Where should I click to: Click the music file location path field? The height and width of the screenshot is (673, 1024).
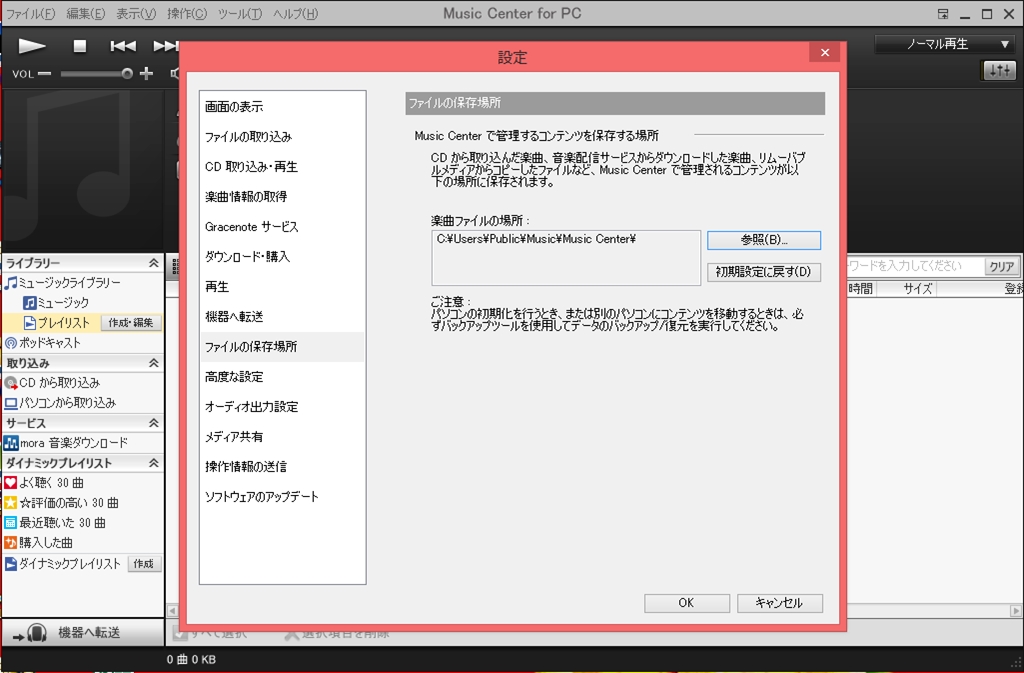tap(566, 257)
